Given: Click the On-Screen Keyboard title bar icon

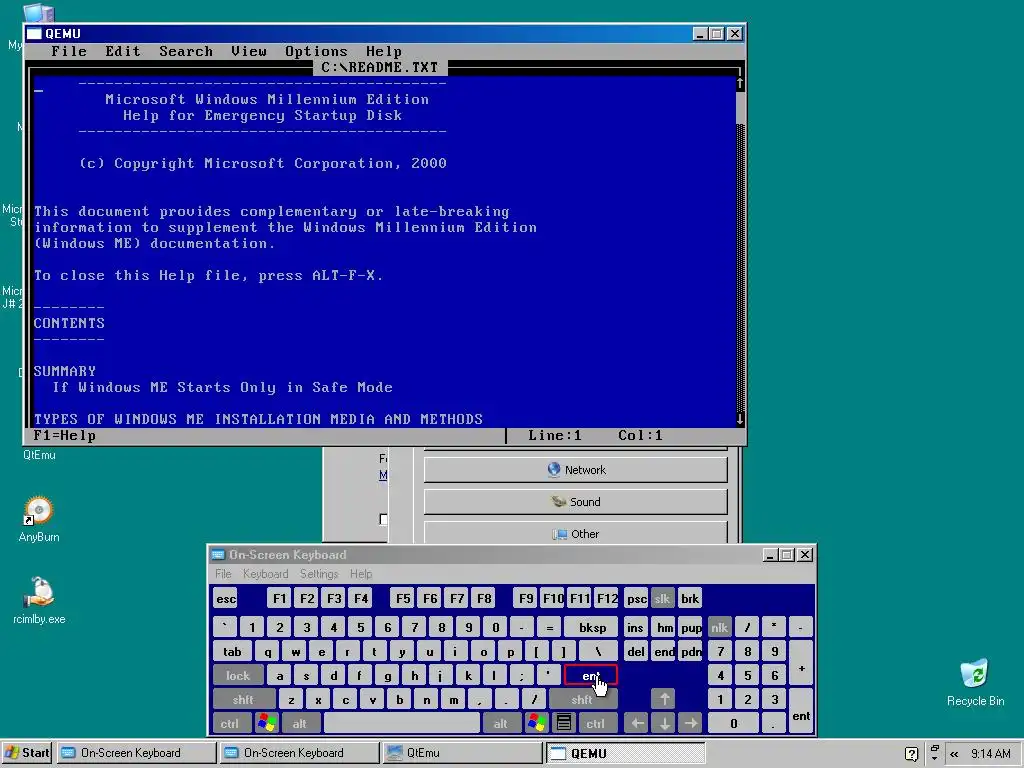Looking at the screenshot, I should point(218,554).
